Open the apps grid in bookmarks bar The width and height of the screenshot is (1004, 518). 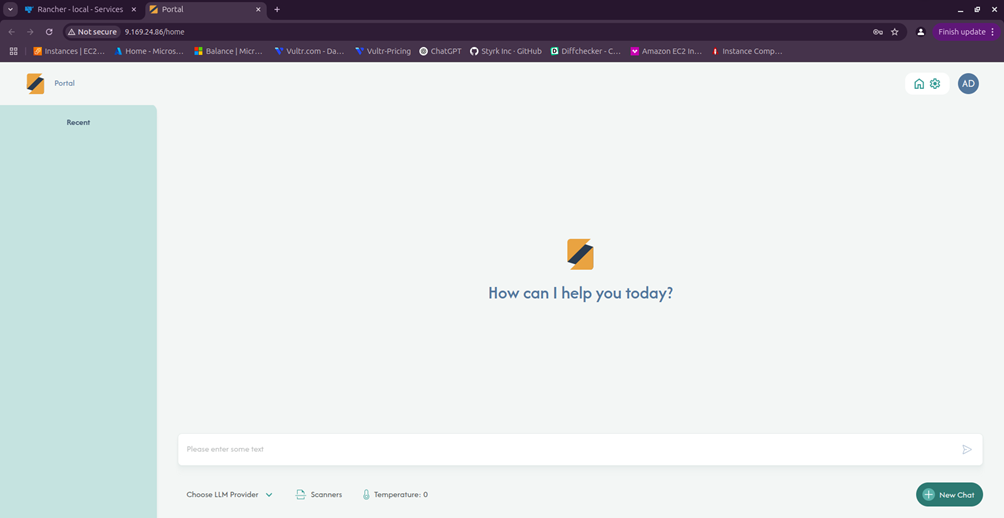tap(13, 51)
